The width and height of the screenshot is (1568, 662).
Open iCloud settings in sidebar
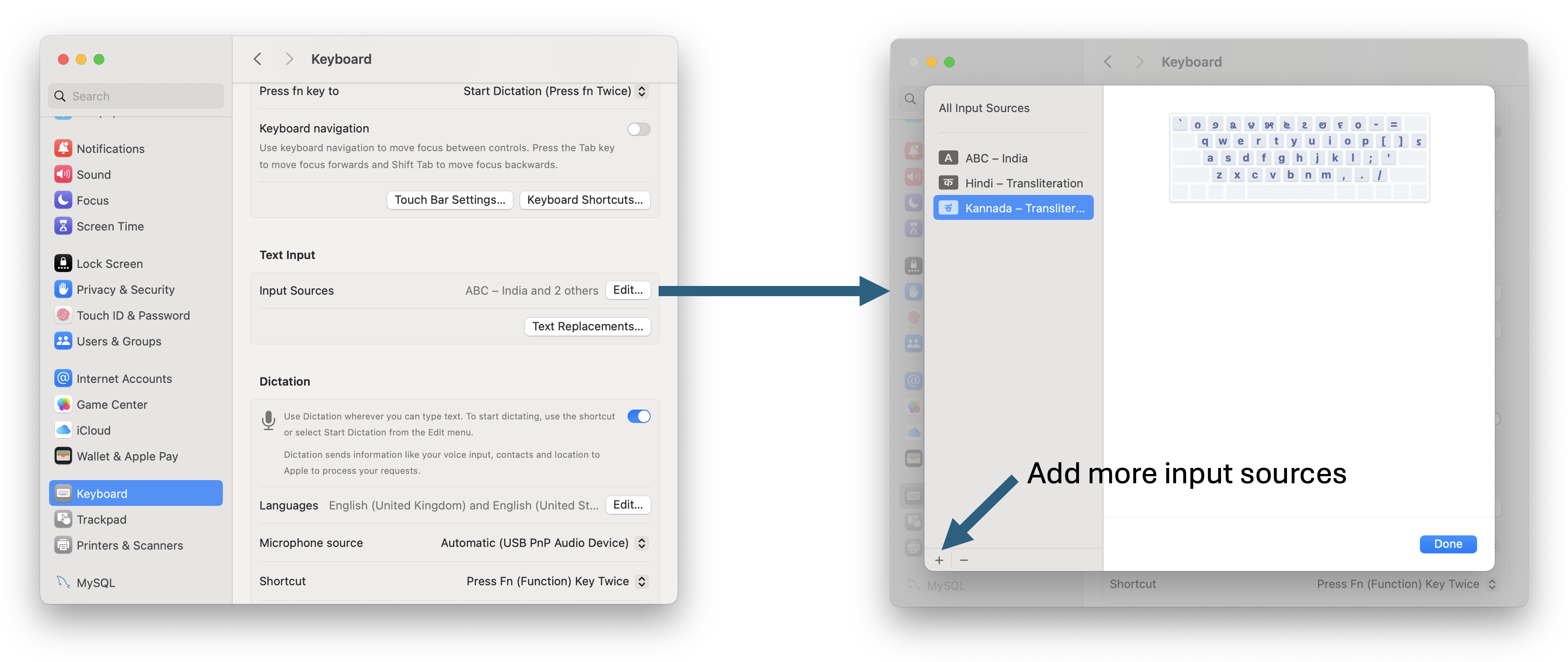coord(136,430)
